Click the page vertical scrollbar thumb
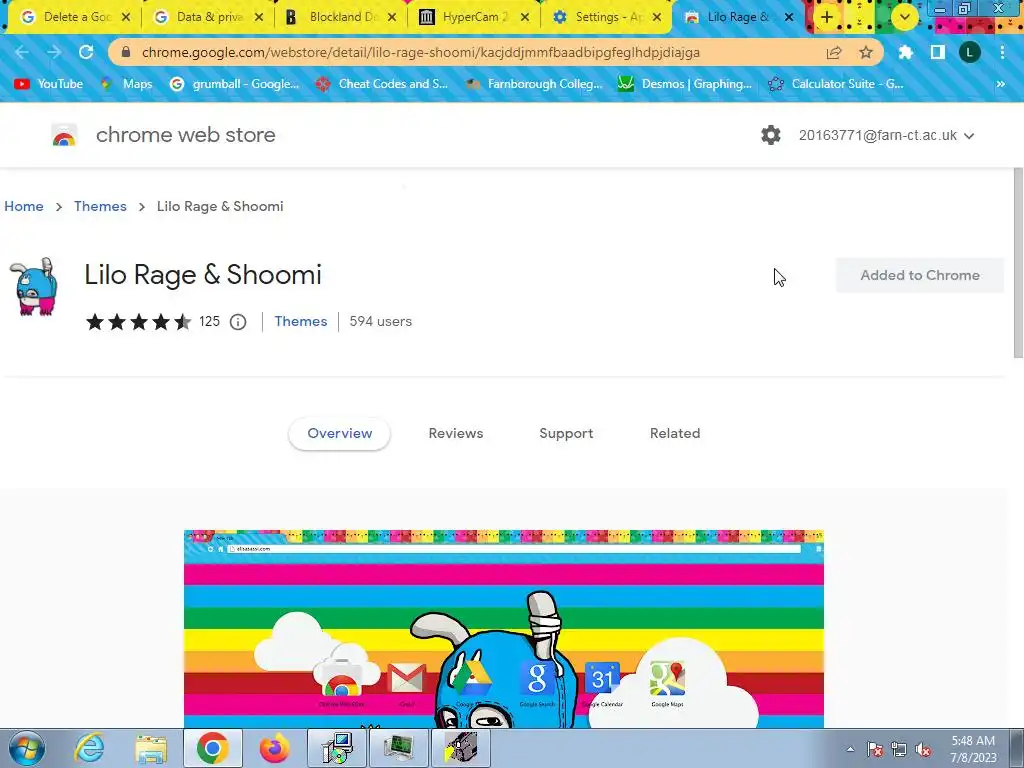The image size is (1024, 768). click(1018, 263)
